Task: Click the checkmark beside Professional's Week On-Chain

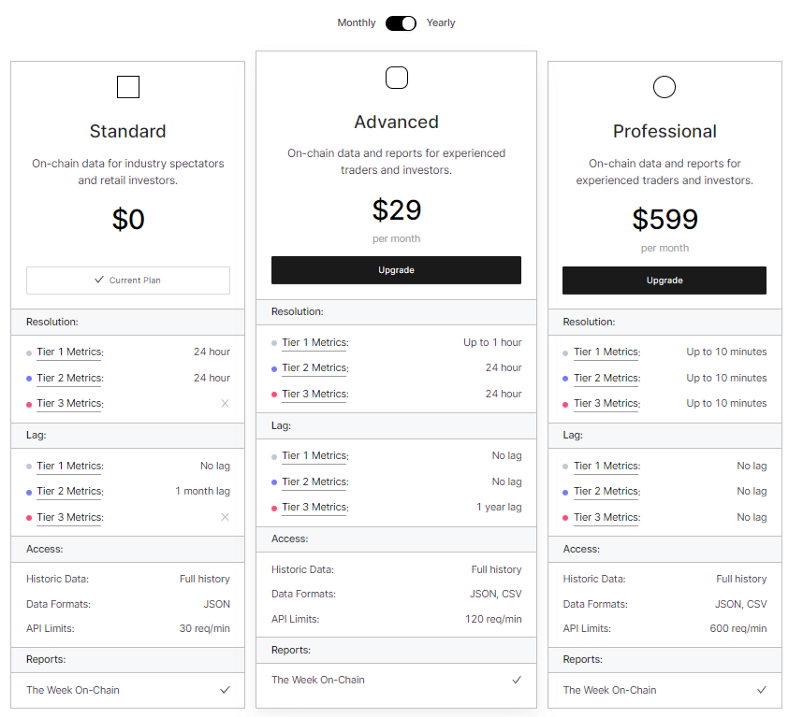Action: click(x=762, y=690)
